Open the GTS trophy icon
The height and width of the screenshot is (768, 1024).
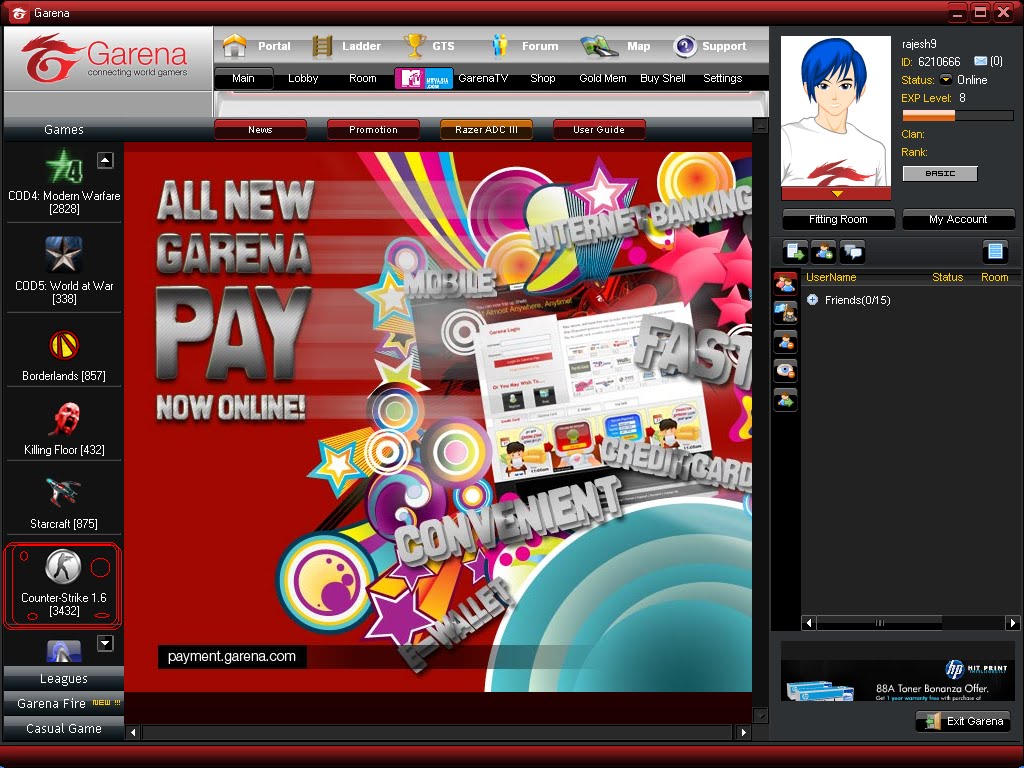[414, 46]
